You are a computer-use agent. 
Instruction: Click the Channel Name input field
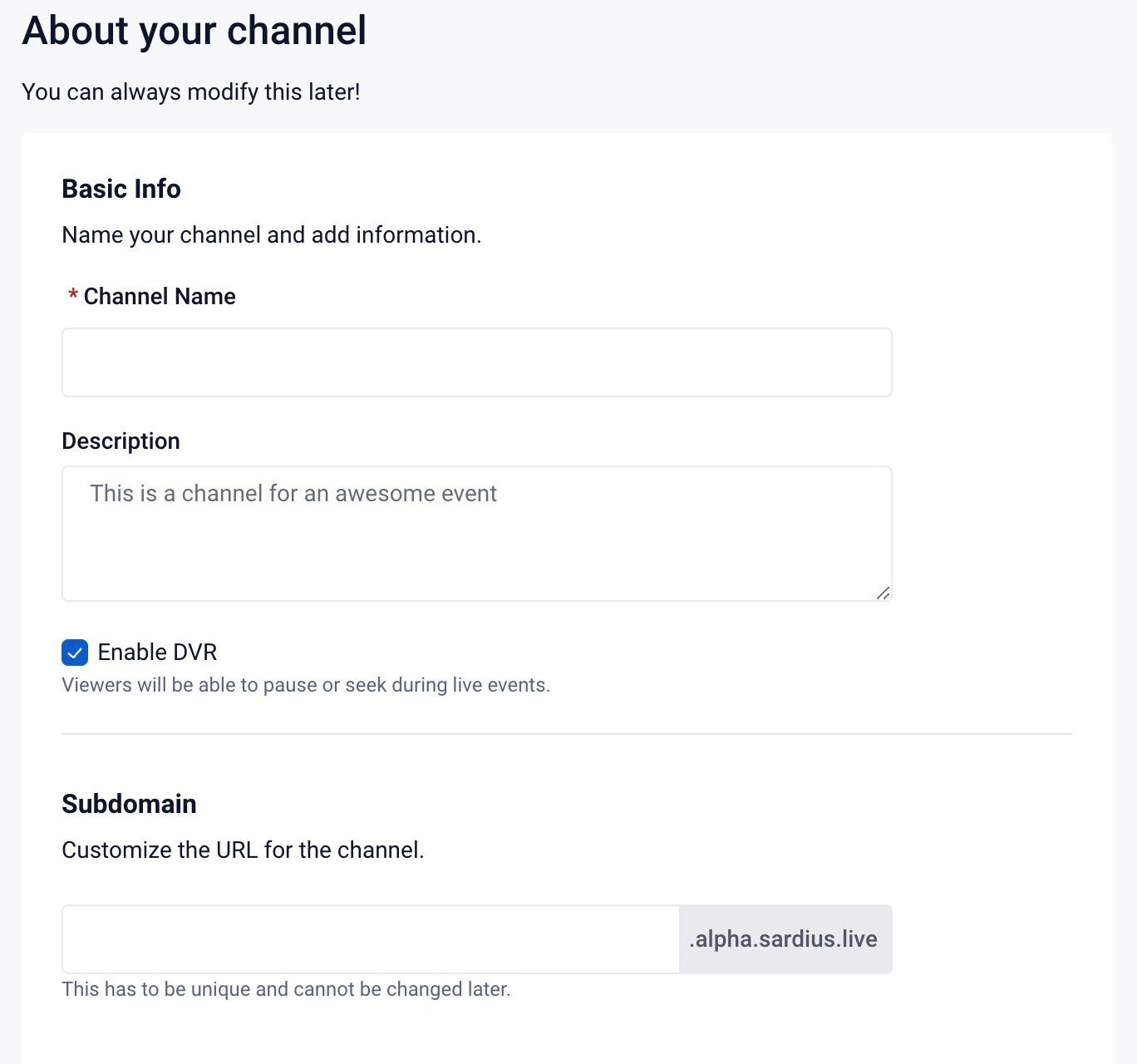pos(476,362)
